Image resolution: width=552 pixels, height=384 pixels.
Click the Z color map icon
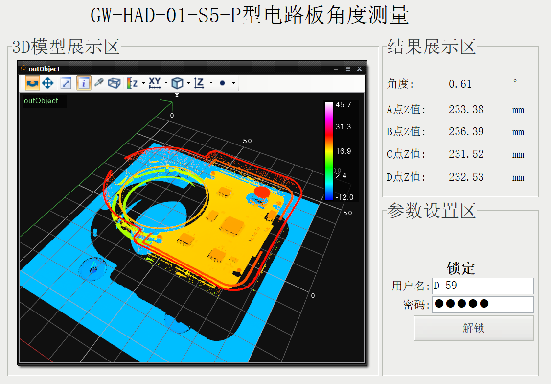[132, 83]
